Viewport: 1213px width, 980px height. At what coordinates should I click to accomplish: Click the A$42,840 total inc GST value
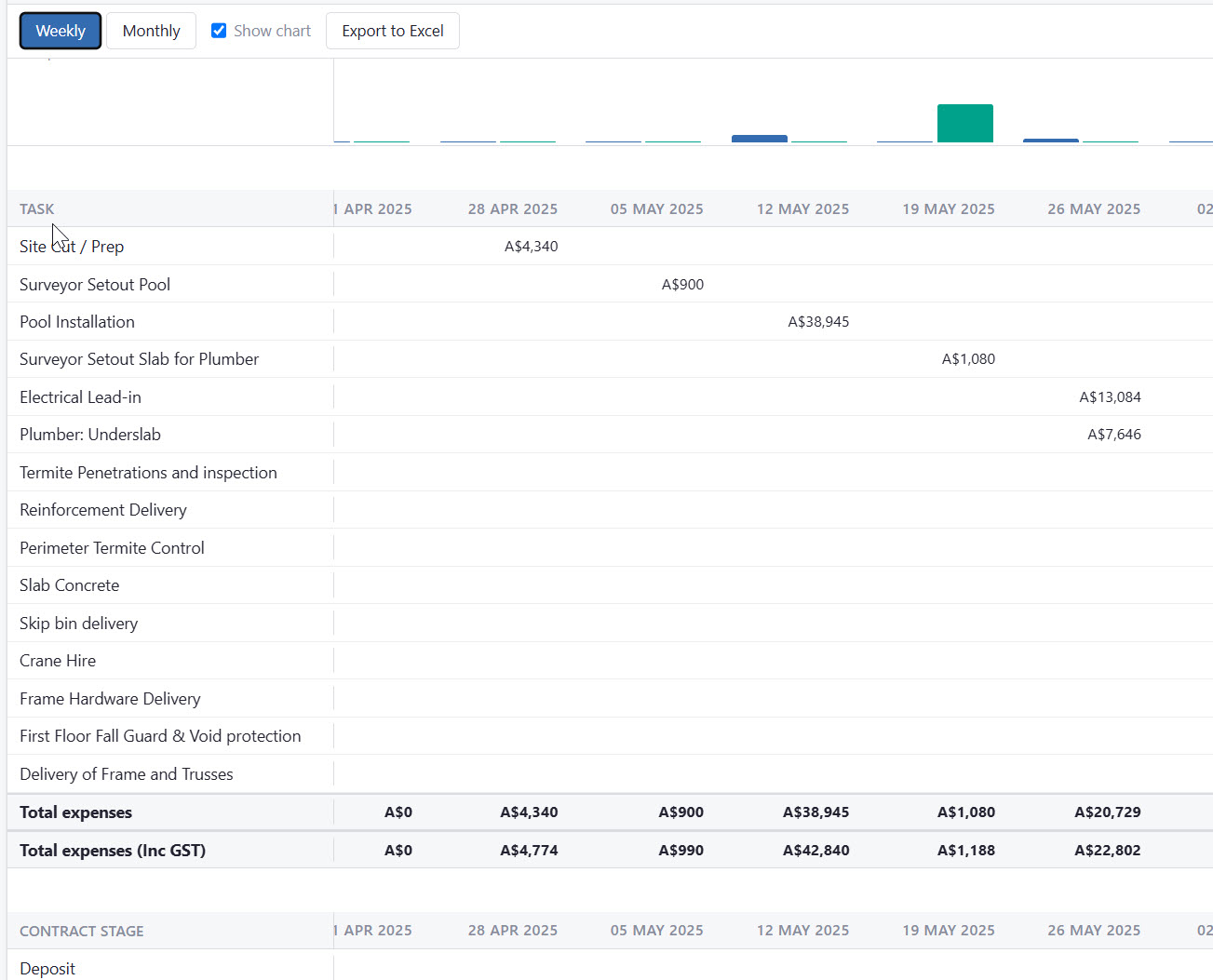(815, 851)
